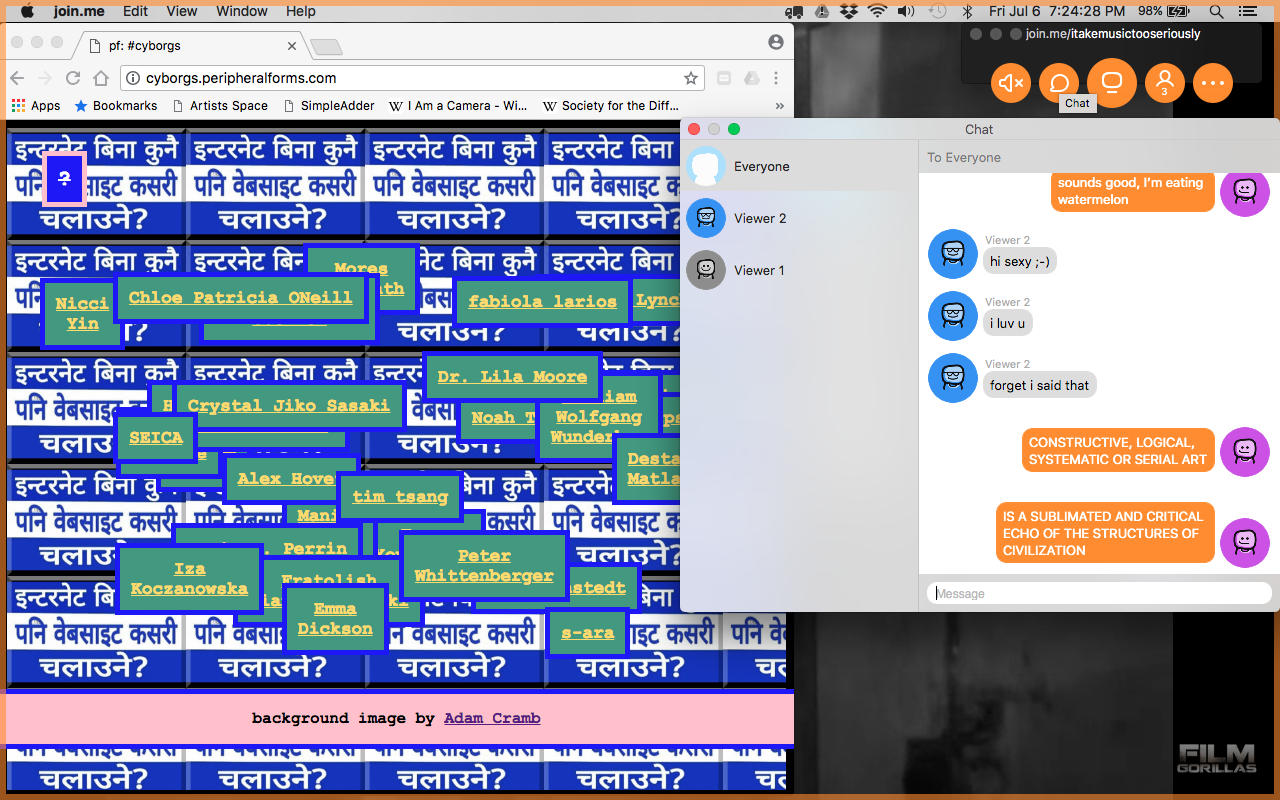Viewport: 1280px width, 800px height.
Task: Click the "Adam Cramb" link
Action: [x=492, y=718]
